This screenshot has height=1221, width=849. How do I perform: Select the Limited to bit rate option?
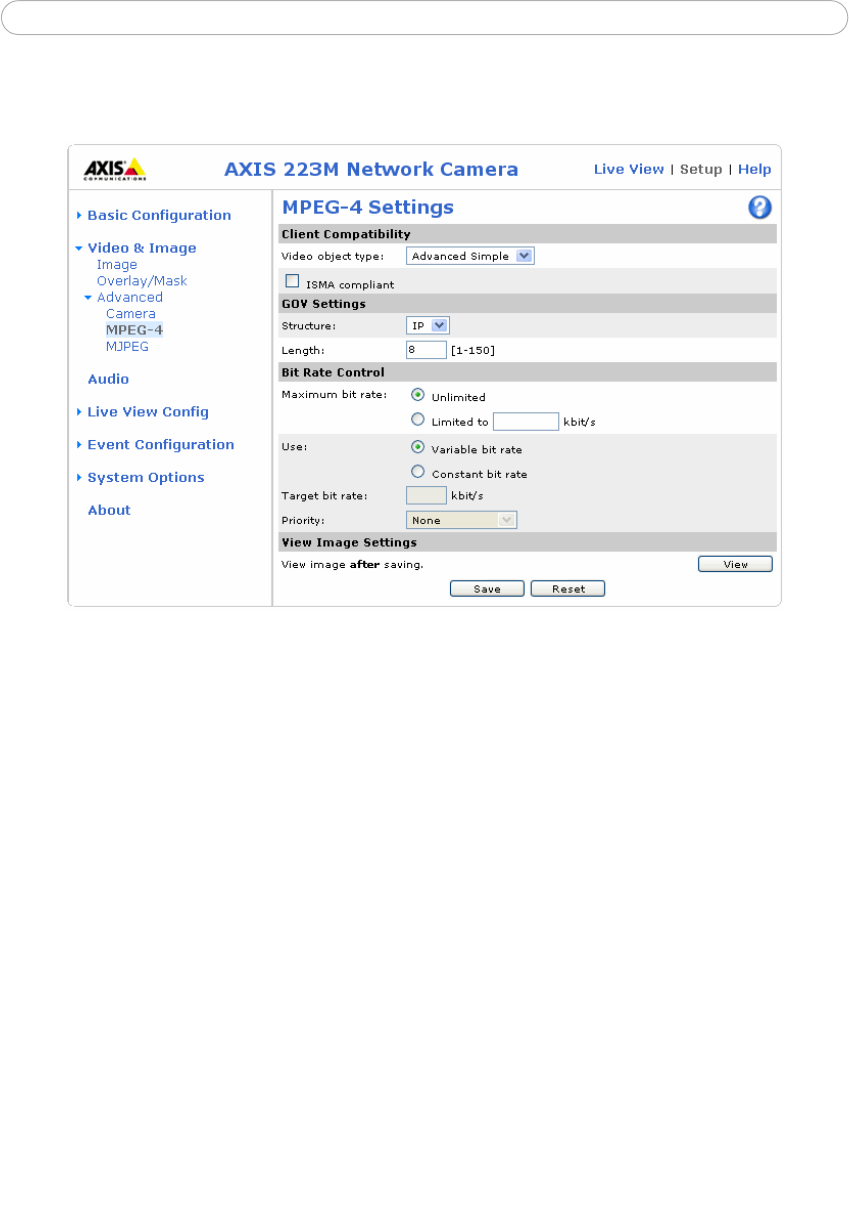pos(418,421)
